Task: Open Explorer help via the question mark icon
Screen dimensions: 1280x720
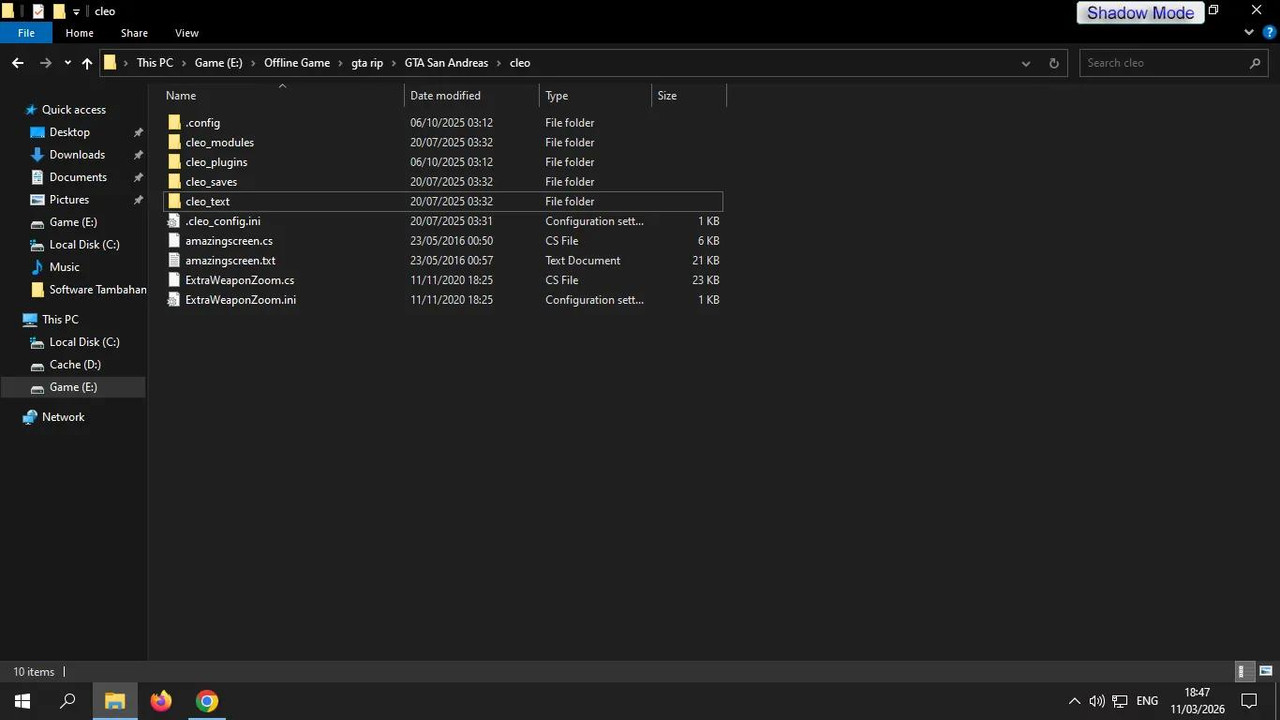Action: pyautogui.click(x=1269, y=33)
